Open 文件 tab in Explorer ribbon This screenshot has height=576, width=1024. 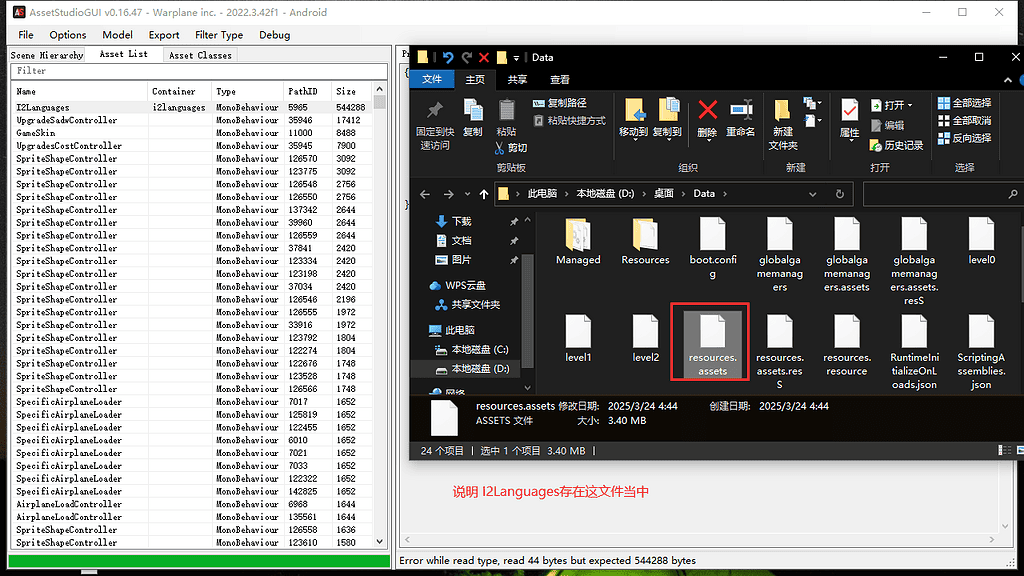pyautogui.click(x=432, y=80)
